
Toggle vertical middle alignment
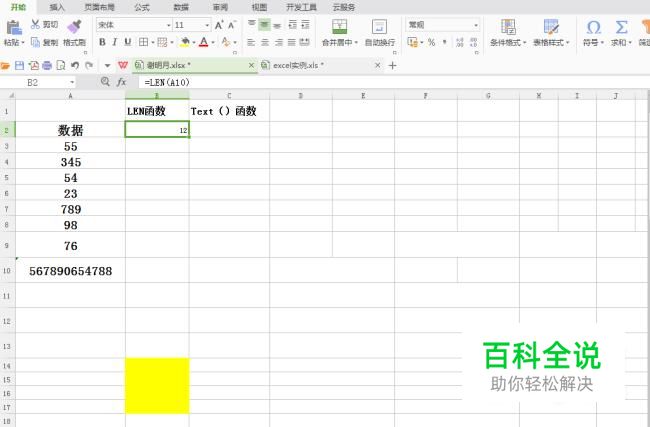click(264, 24)
